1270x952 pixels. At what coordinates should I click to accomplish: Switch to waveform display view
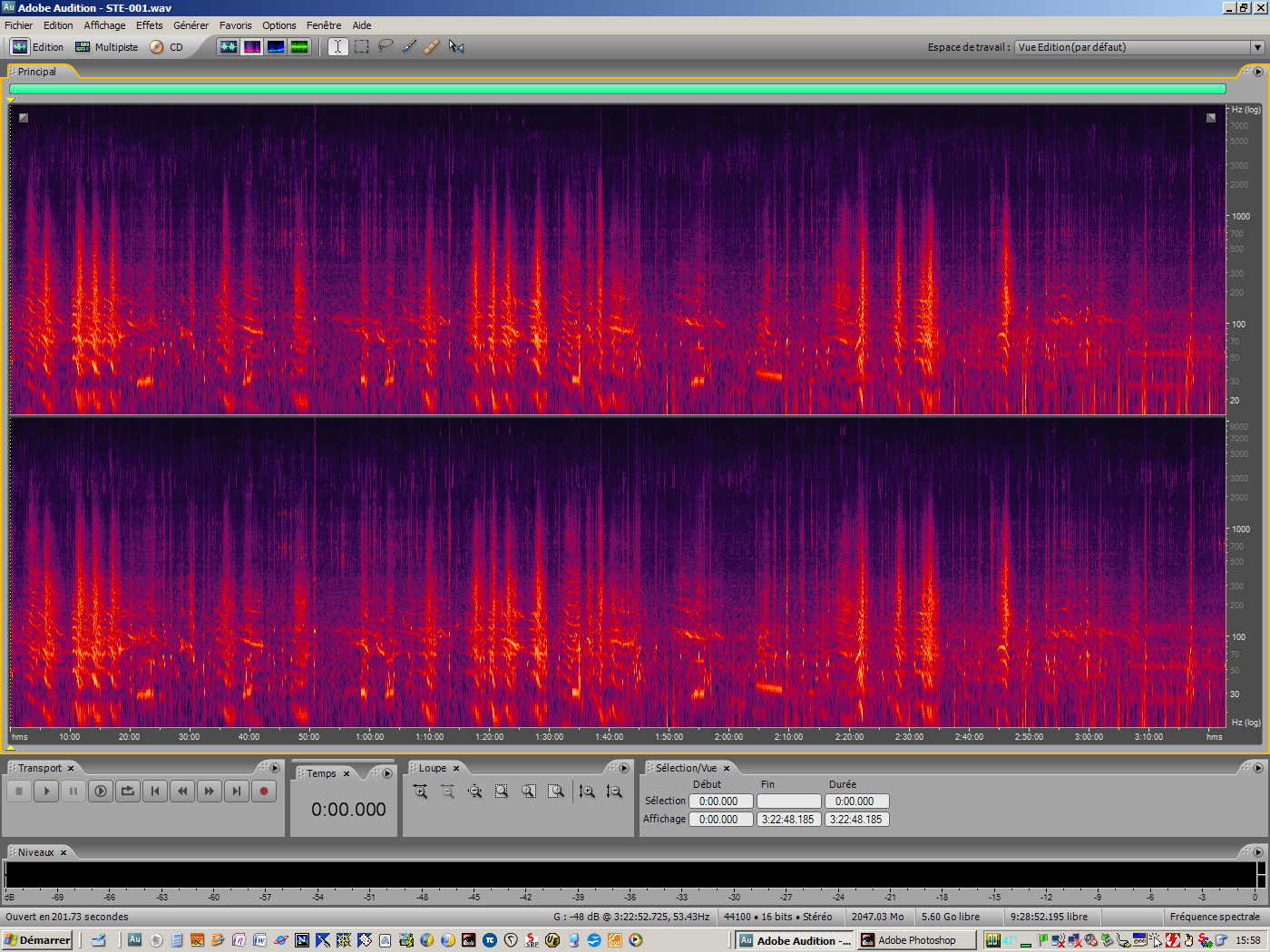229,46
